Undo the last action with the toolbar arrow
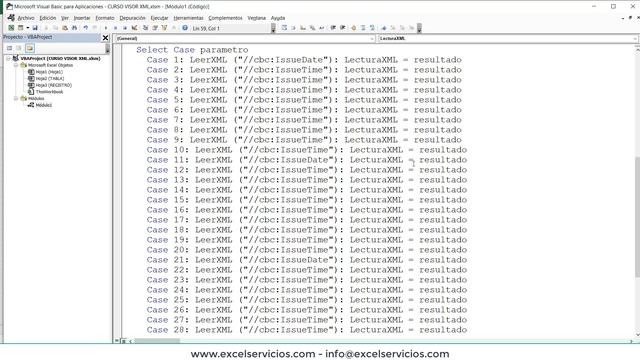The image size is (640, 360). pyautogui.click(x=86, y=28)
